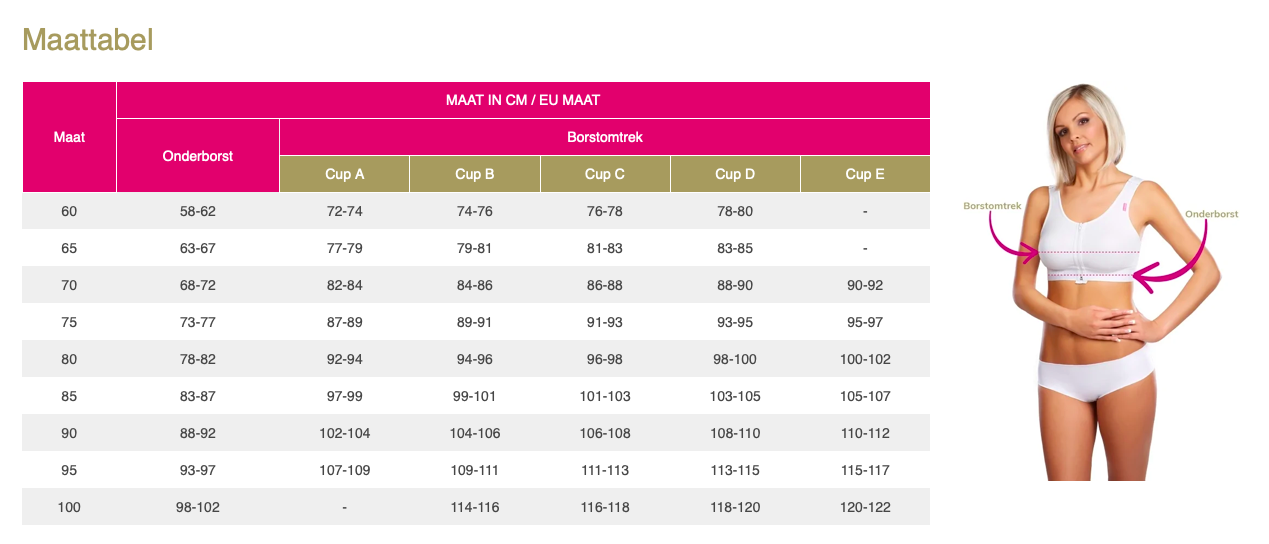Screen dimensions: 1269x544
Task: Click the Cup B header cell
Action: (x=474, y=174)
